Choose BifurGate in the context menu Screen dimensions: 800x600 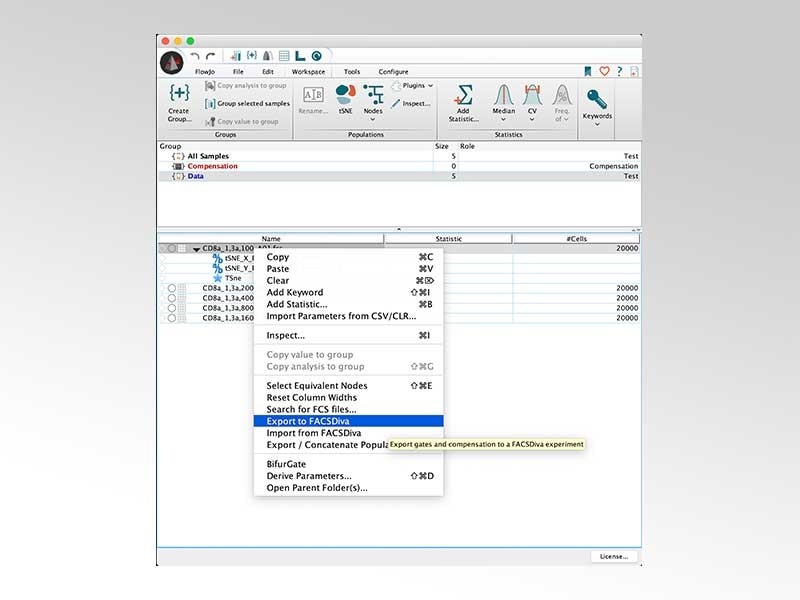348,464
